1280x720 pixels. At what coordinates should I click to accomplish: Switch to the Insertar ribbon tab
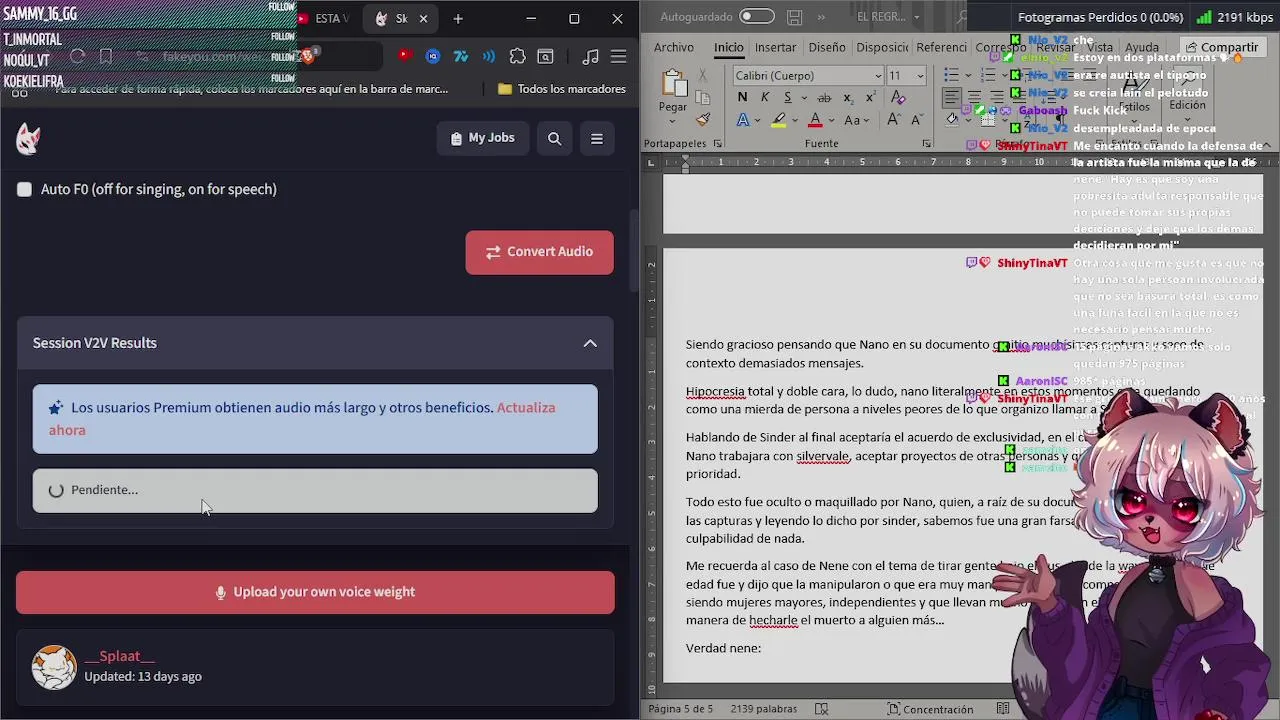[776, 47]
